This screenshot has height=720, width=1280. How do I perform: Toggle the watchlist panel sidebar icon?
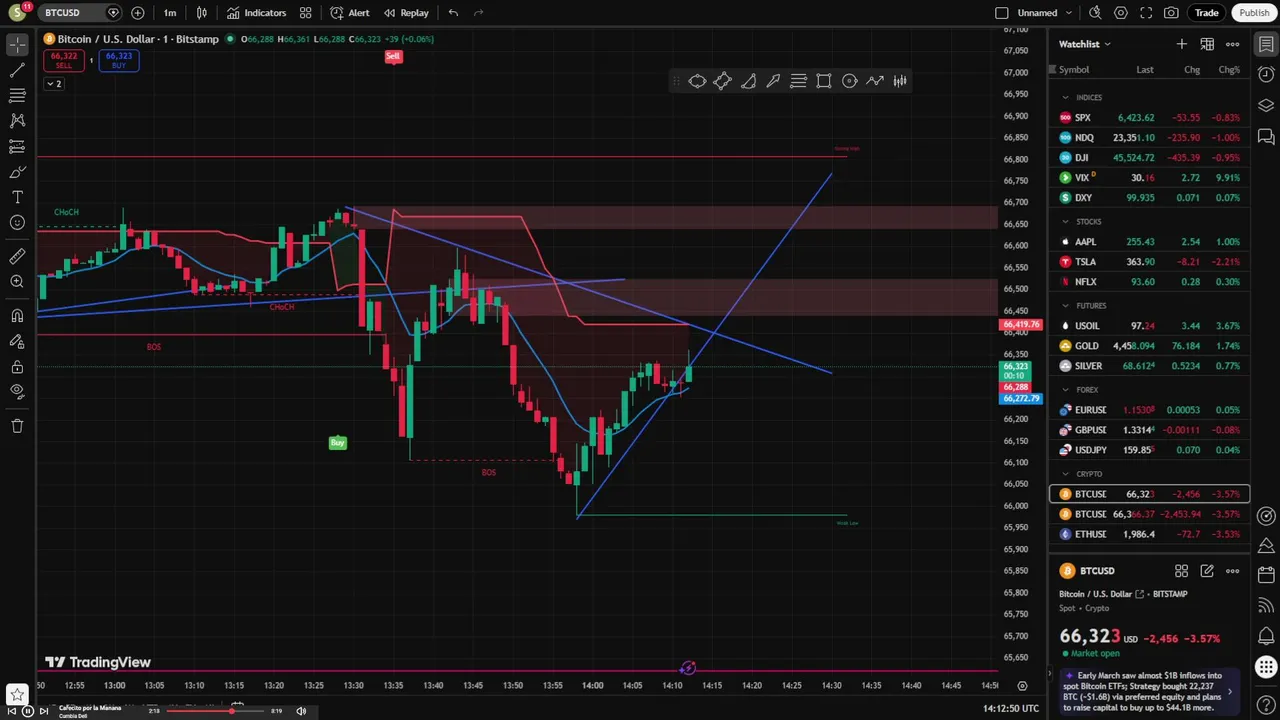click(x=1266, y=45)
